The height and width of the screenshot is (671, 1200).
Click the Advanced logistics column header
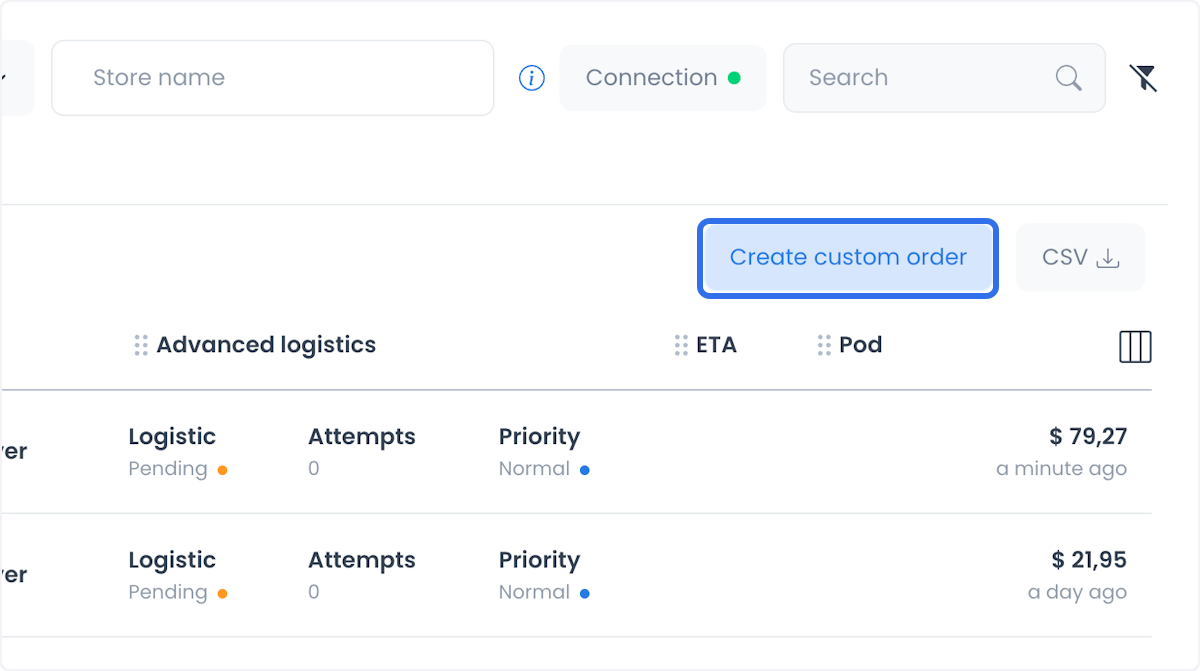(266, 345)
